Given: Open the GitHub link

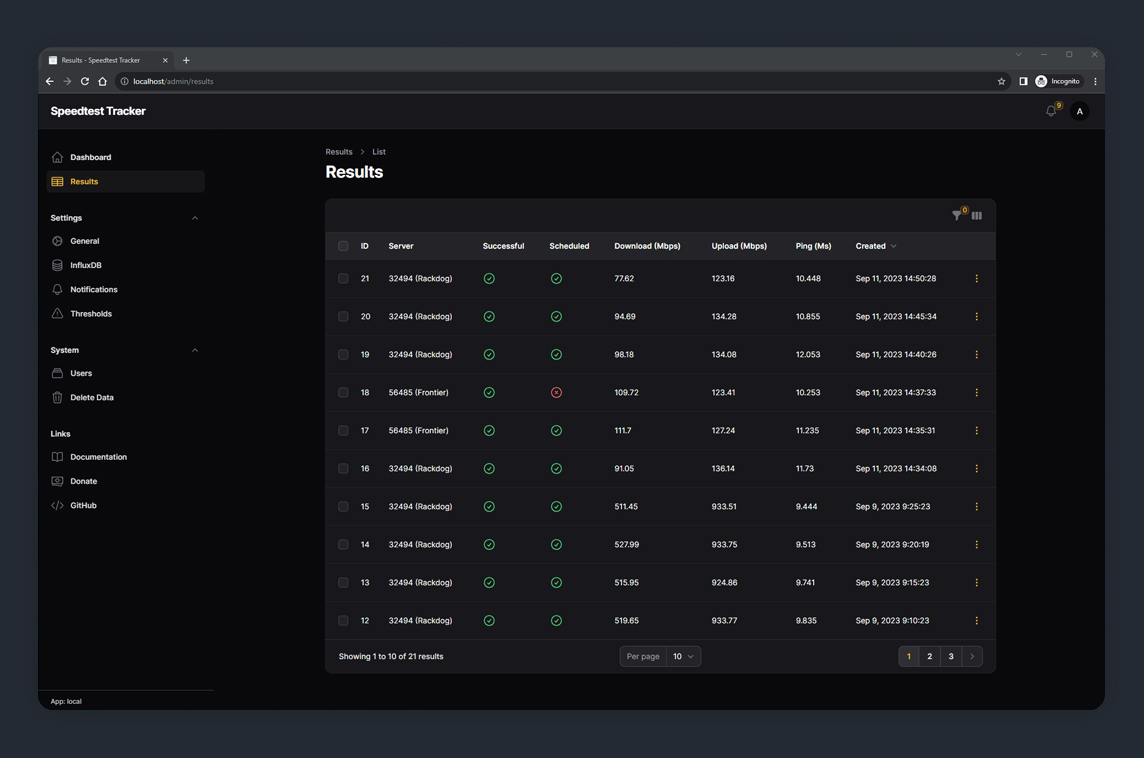Looking at the screenshot, I should click(x=125, y=506).
